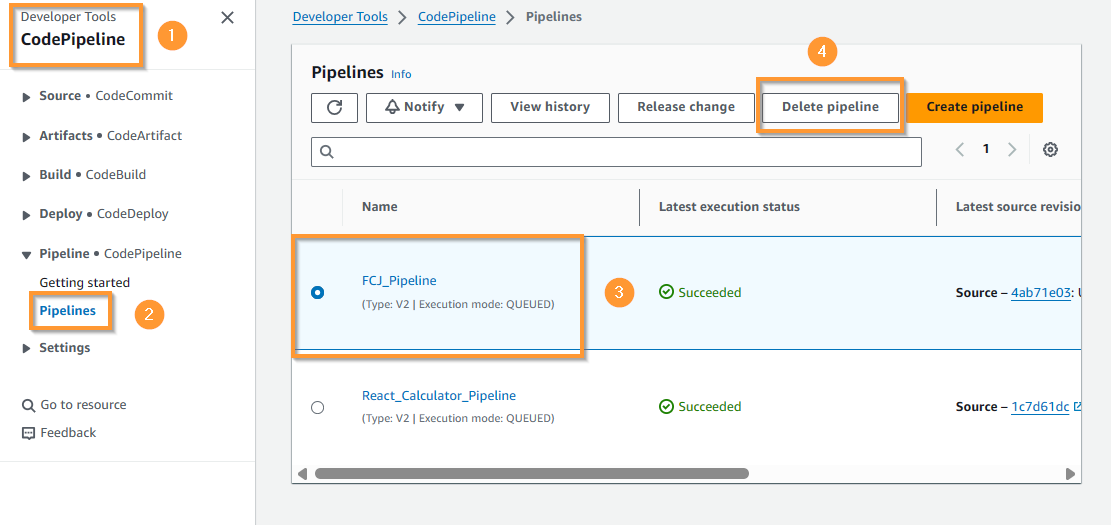Click the Name column header
This screenshot has height=525, width=1111.
[380, 207]
